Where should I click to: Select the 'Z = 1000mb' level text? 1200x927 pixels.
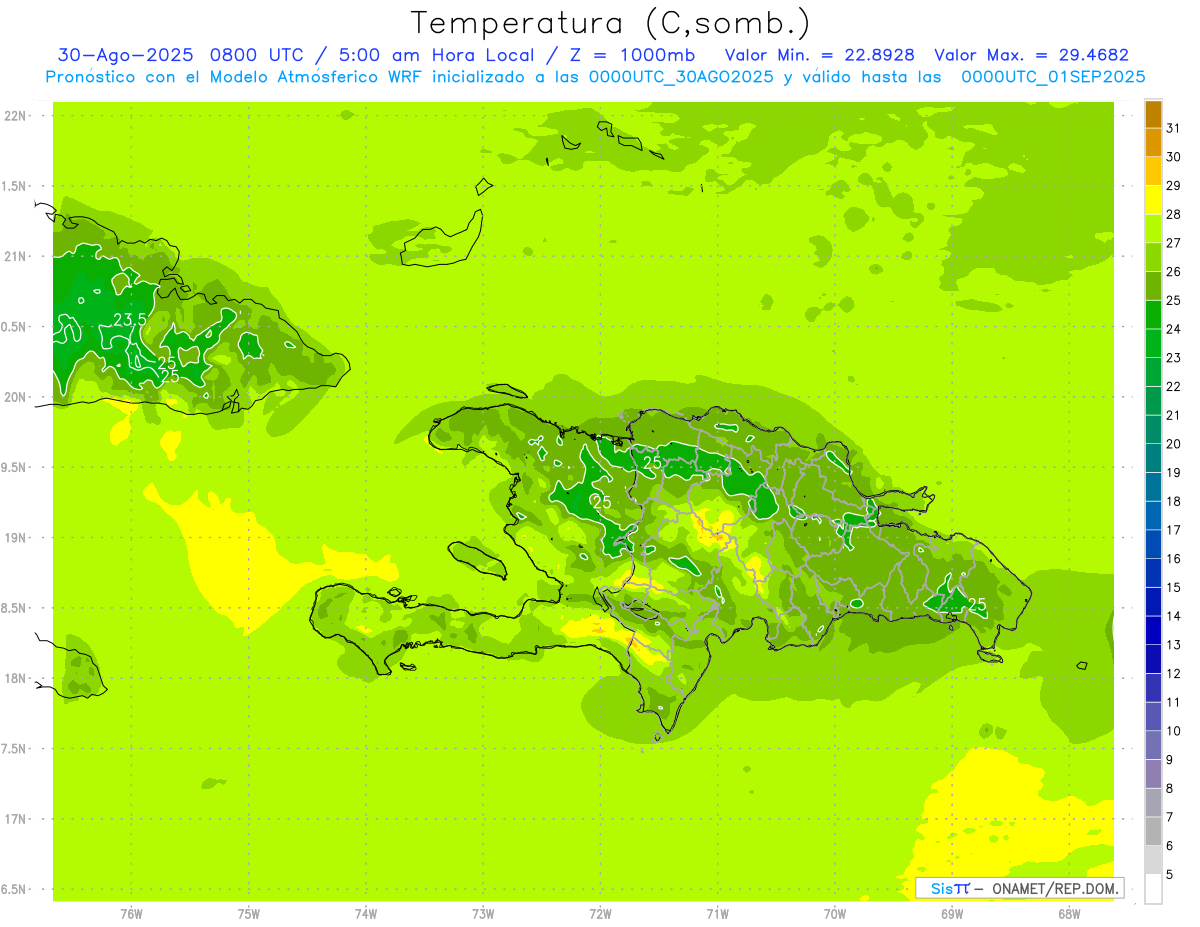coord(630,55)
